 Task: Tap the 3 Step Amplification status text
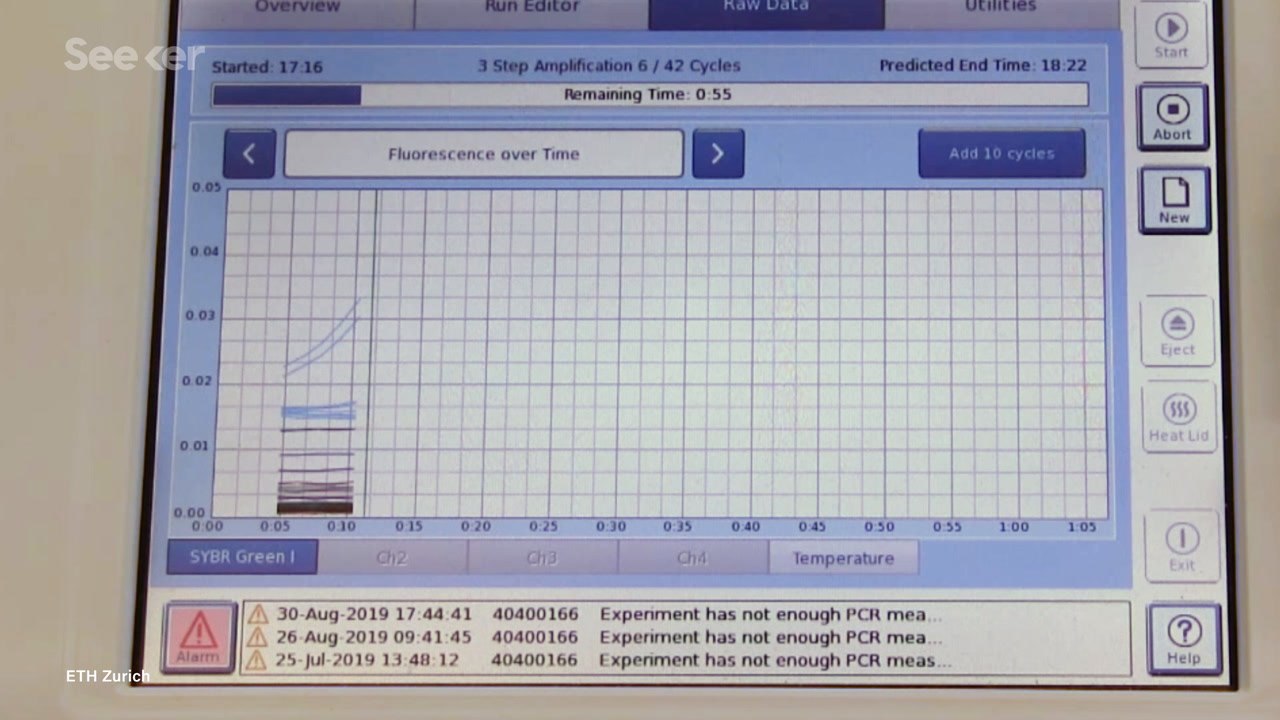[x=609, y=66]
